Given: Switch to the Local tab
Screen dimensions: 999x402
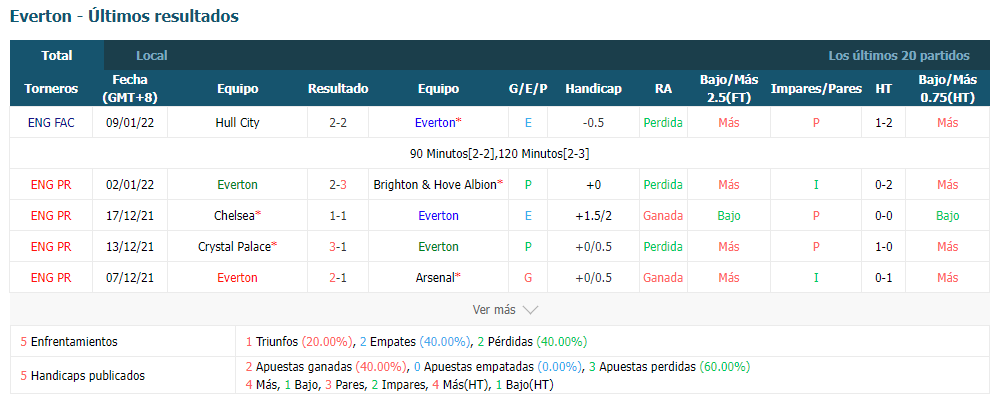Looking at the screenshot, I should [152, 55].
